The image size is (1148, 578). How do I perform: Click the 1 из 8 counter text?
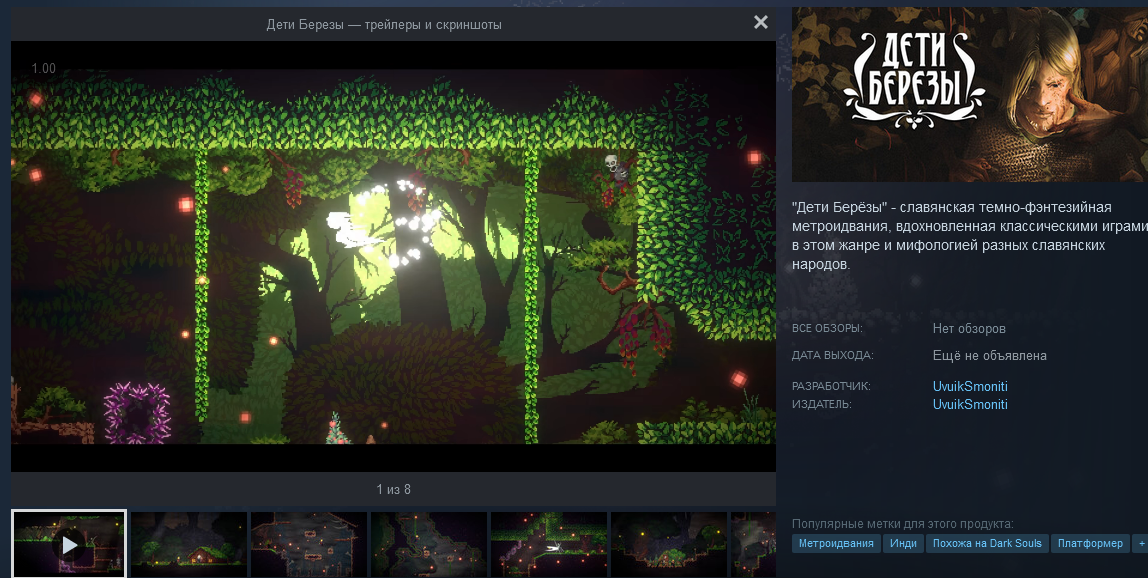pos(394,489)
